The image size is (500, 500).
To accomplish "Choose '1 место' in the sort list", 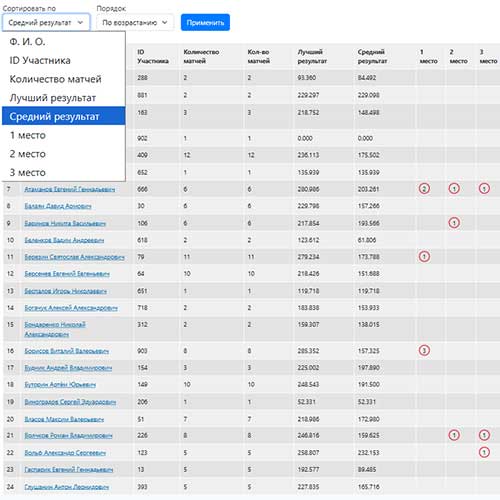I will point(64,135).
